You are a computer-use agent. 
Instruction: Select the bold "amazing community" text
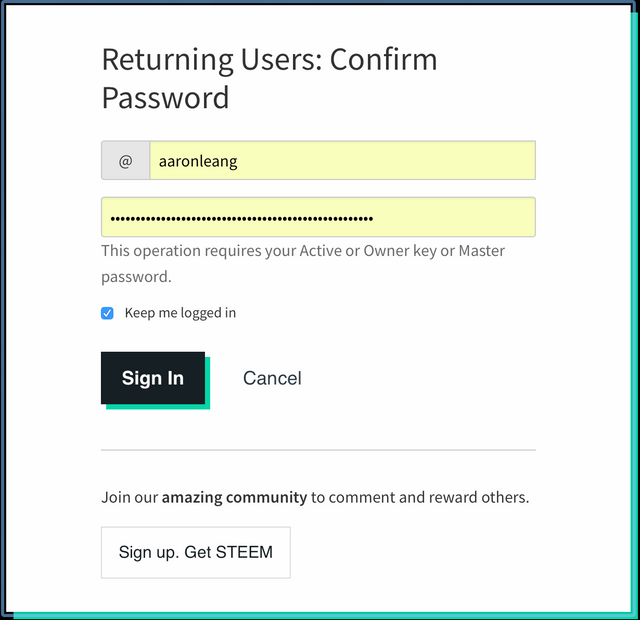[x=234, y=497]
